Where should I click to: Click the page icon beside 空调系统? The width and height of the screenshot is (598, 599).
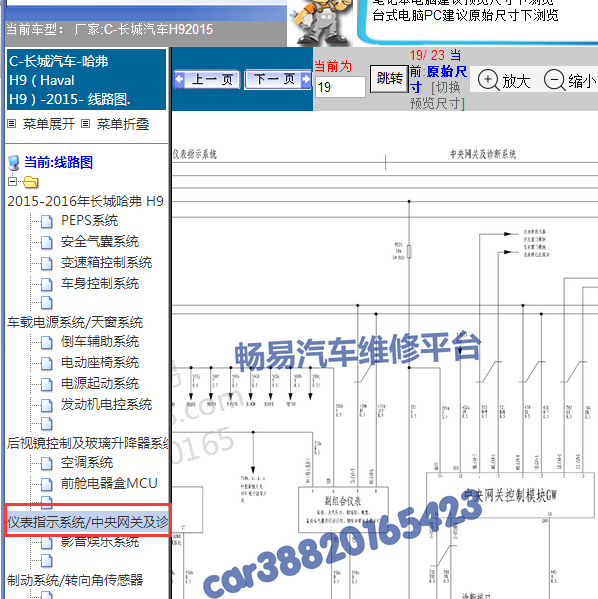[47, 463]
